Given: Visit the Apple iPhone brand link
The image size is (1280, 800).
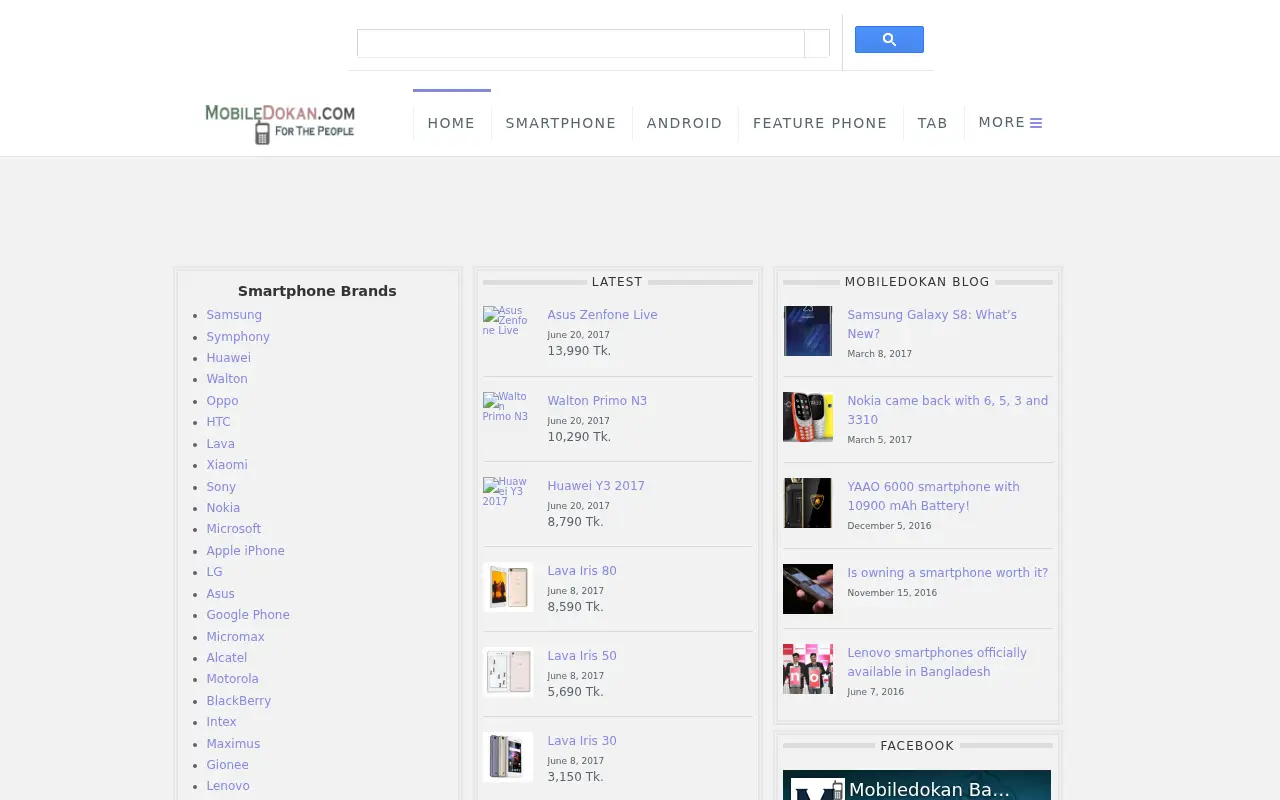Looking at the screenshot, I should tap(246, 551).
